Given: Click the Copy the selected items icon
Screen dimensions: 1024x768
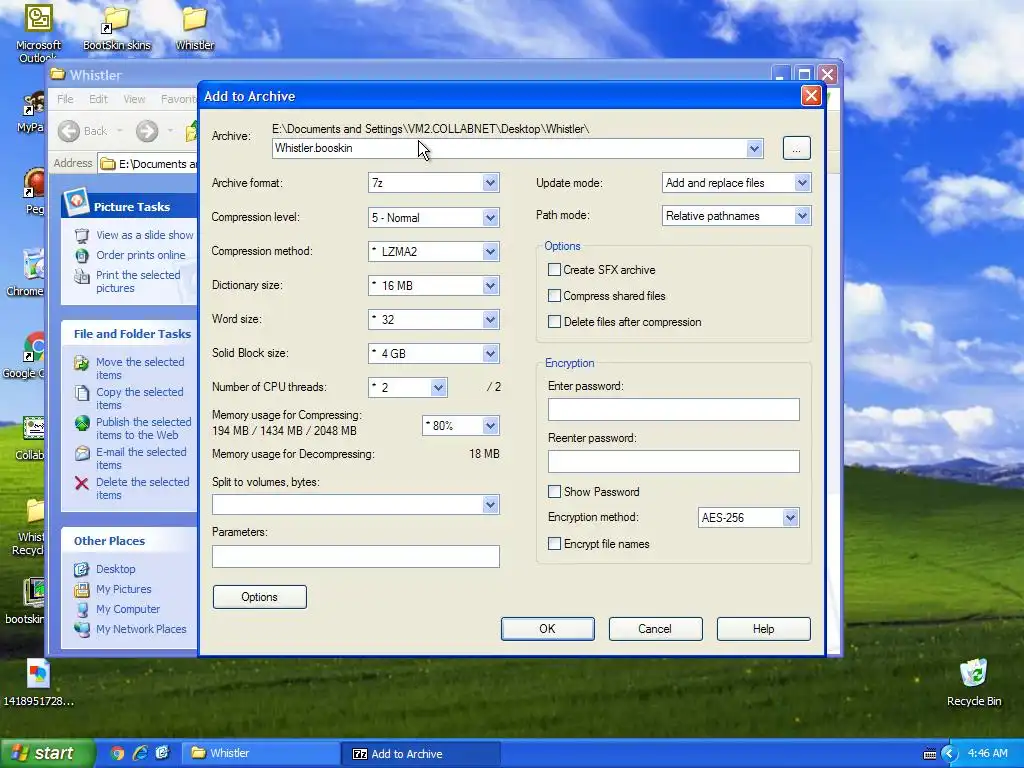Looking at the screenshot, I should [x=82, y=393].
